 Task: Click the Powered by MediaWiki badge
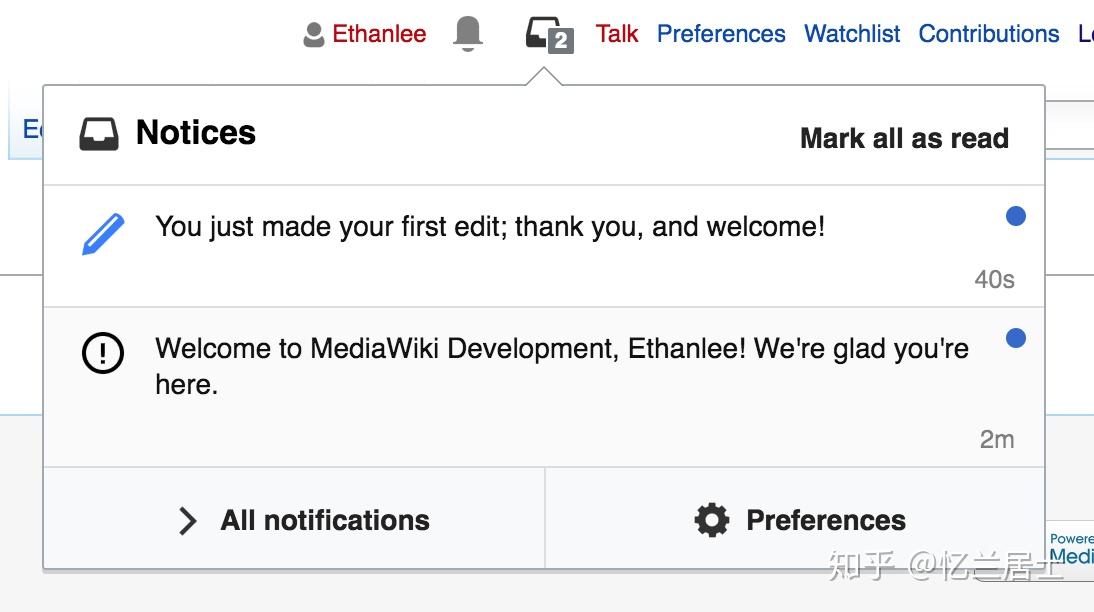(x=1071, y=547)
